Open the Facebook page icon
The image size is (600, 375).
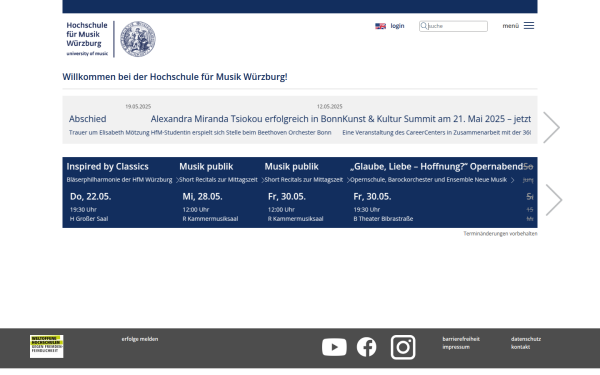pos(366,347)
